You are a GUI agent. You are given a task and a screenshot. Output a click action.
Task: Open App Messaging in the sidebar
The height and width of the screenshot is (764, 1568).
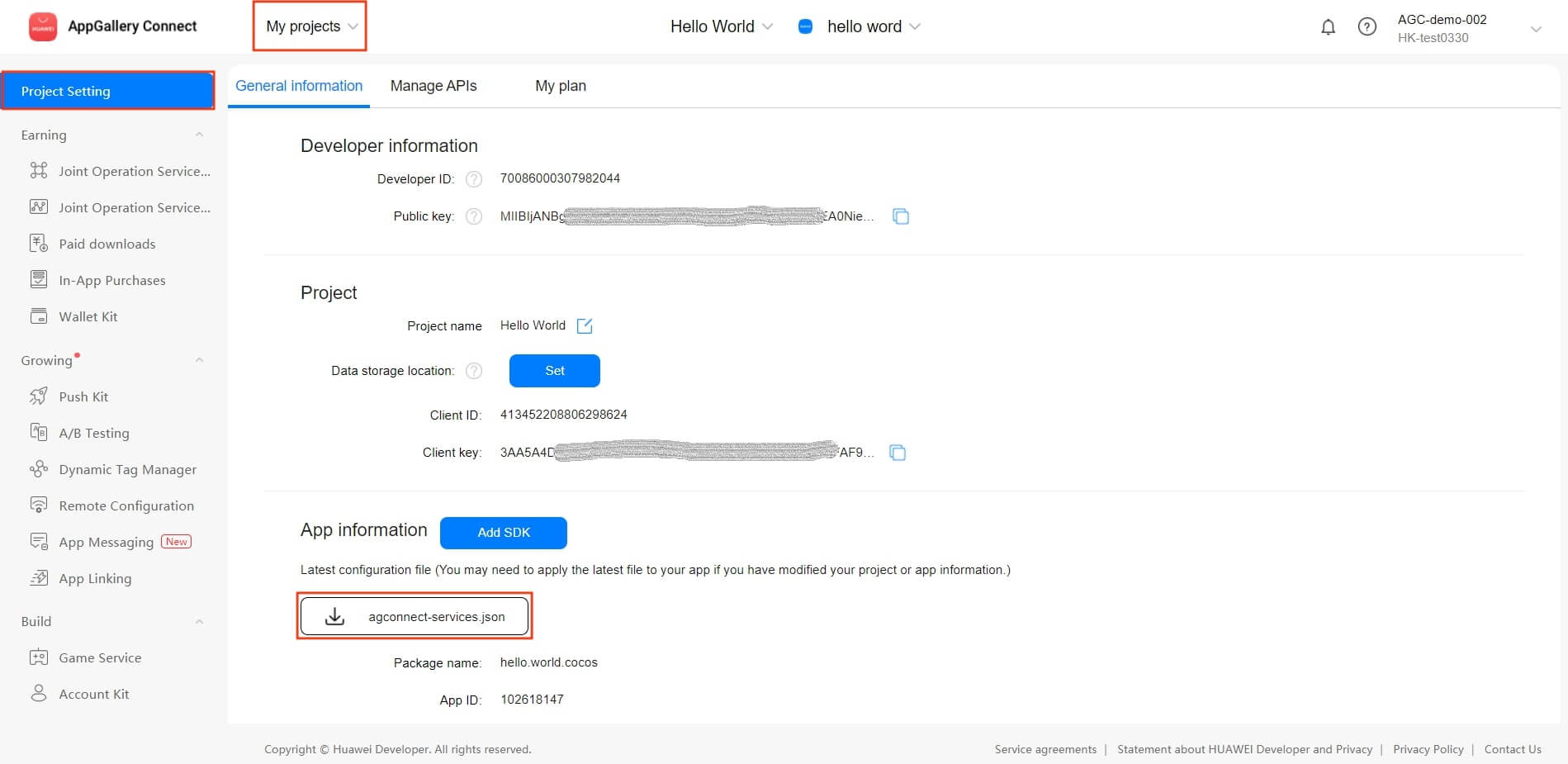tap(107, 543)
